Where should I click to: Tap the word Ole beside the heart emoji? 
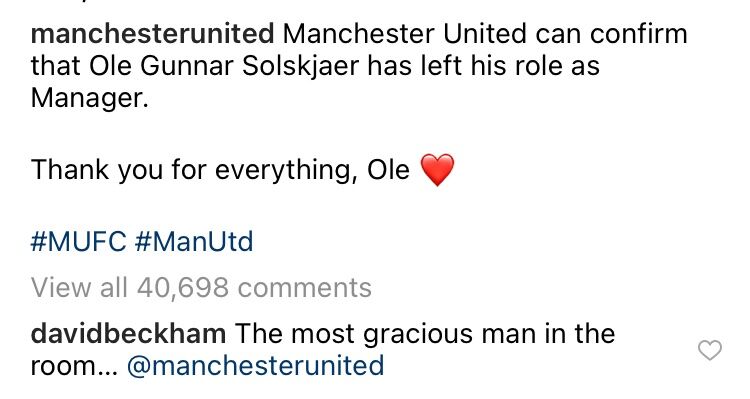pyautogui.click(x=388, y=170)
